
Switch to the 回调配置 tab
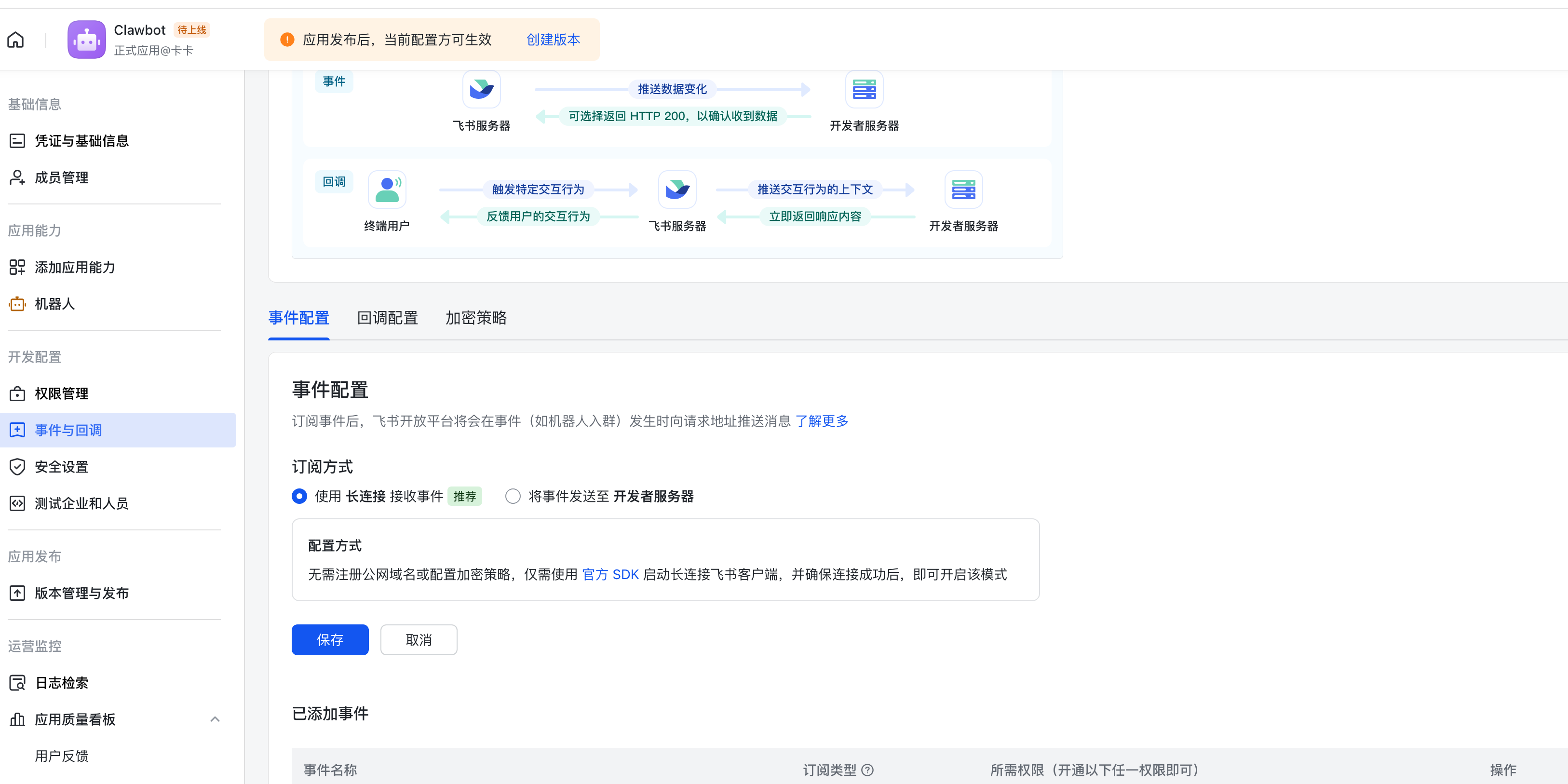click(x=387, y=318)
